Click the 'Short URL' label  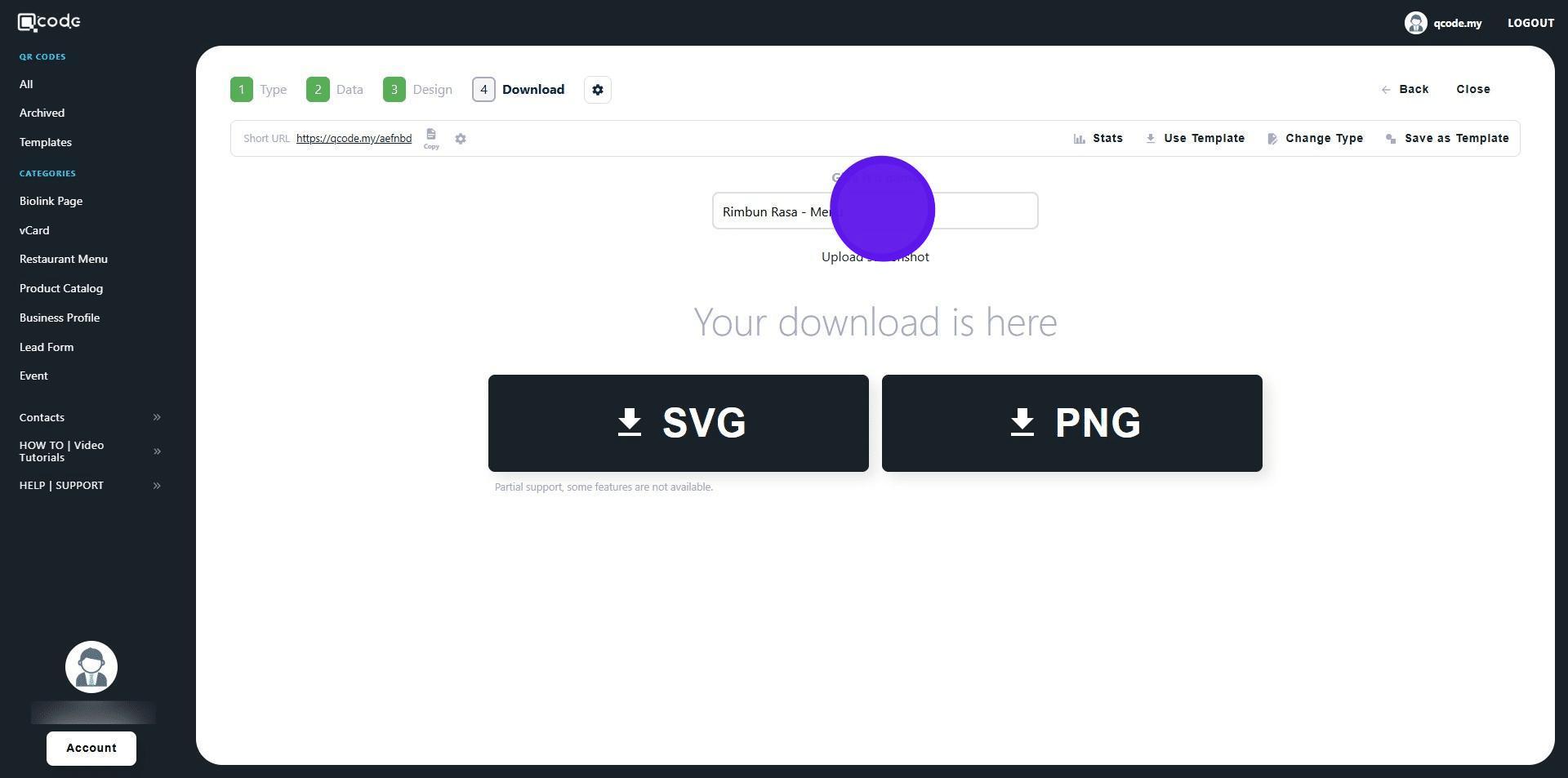[266, 139]
